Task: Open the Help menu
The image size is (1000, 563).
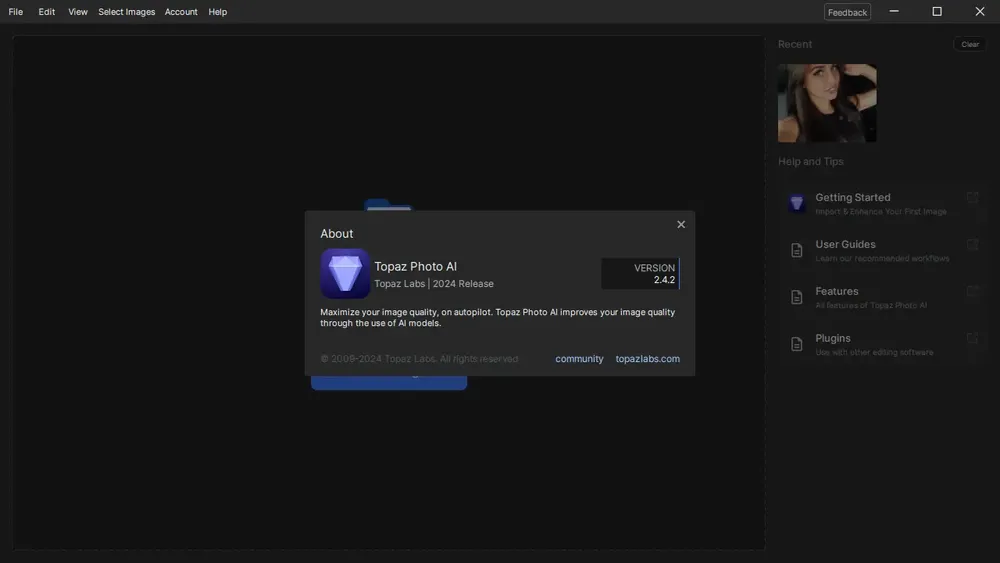Action: [218, 12]
